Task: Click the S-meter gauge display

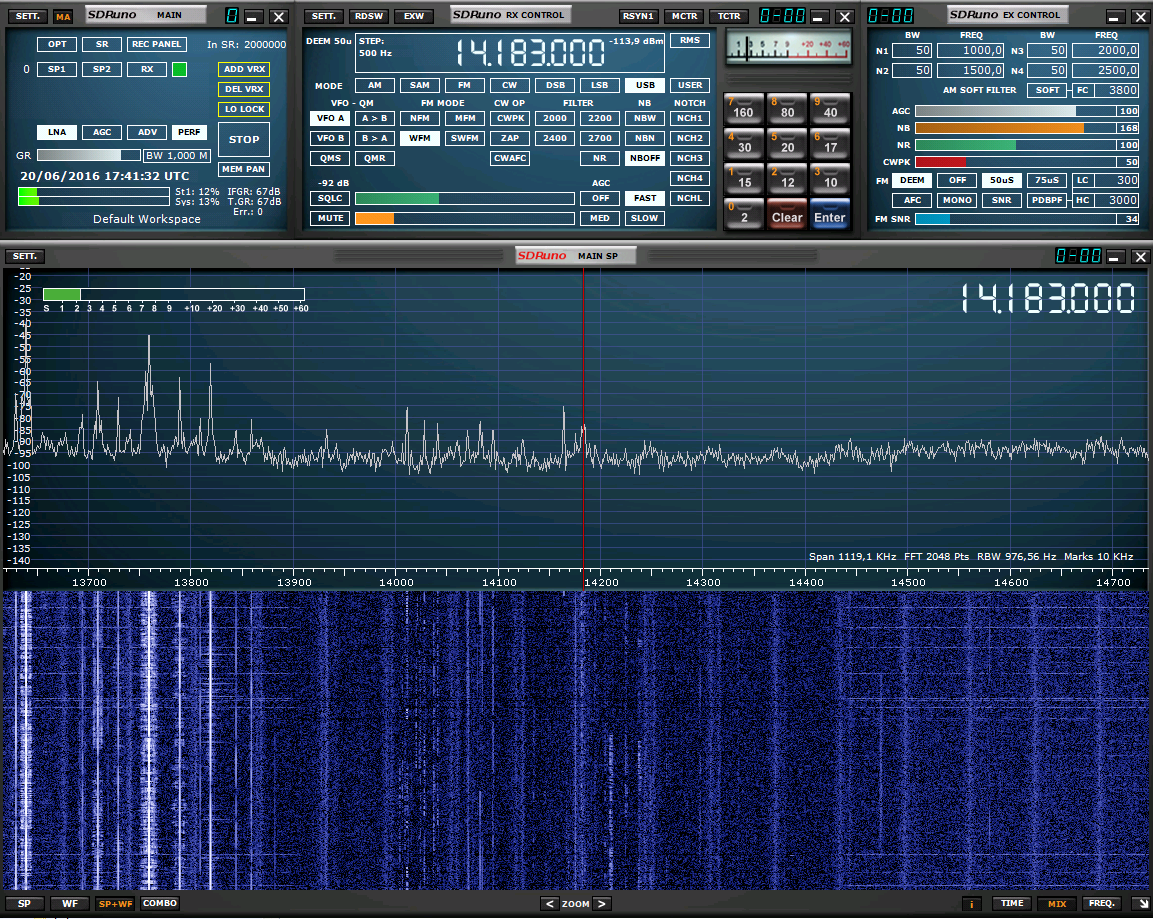Action: (x=788, y=47)
